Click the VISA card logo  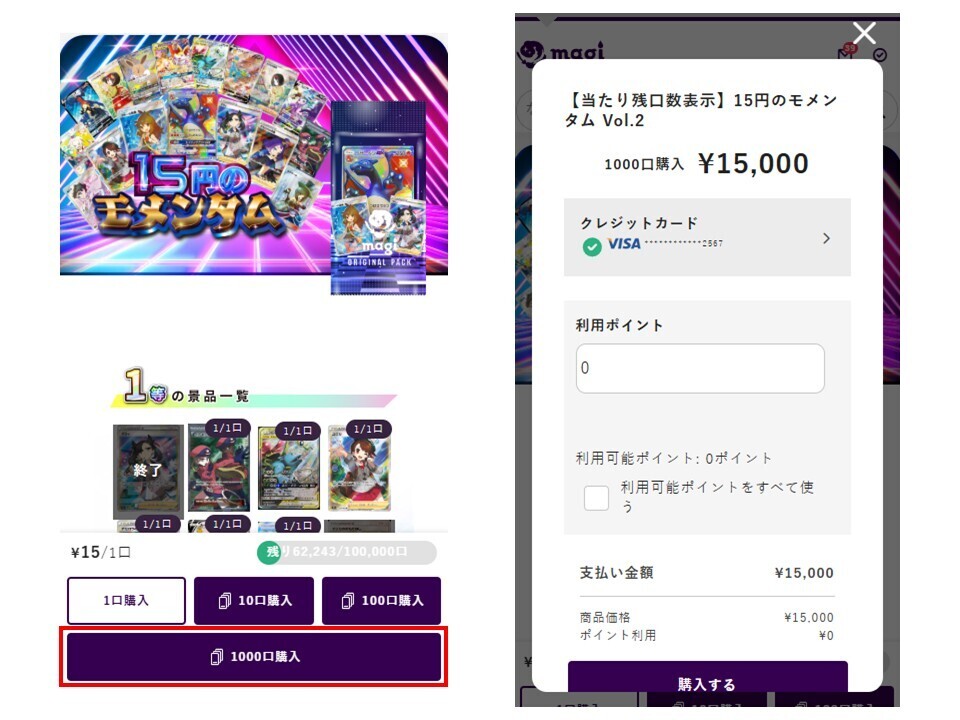(x=624, y=244)
